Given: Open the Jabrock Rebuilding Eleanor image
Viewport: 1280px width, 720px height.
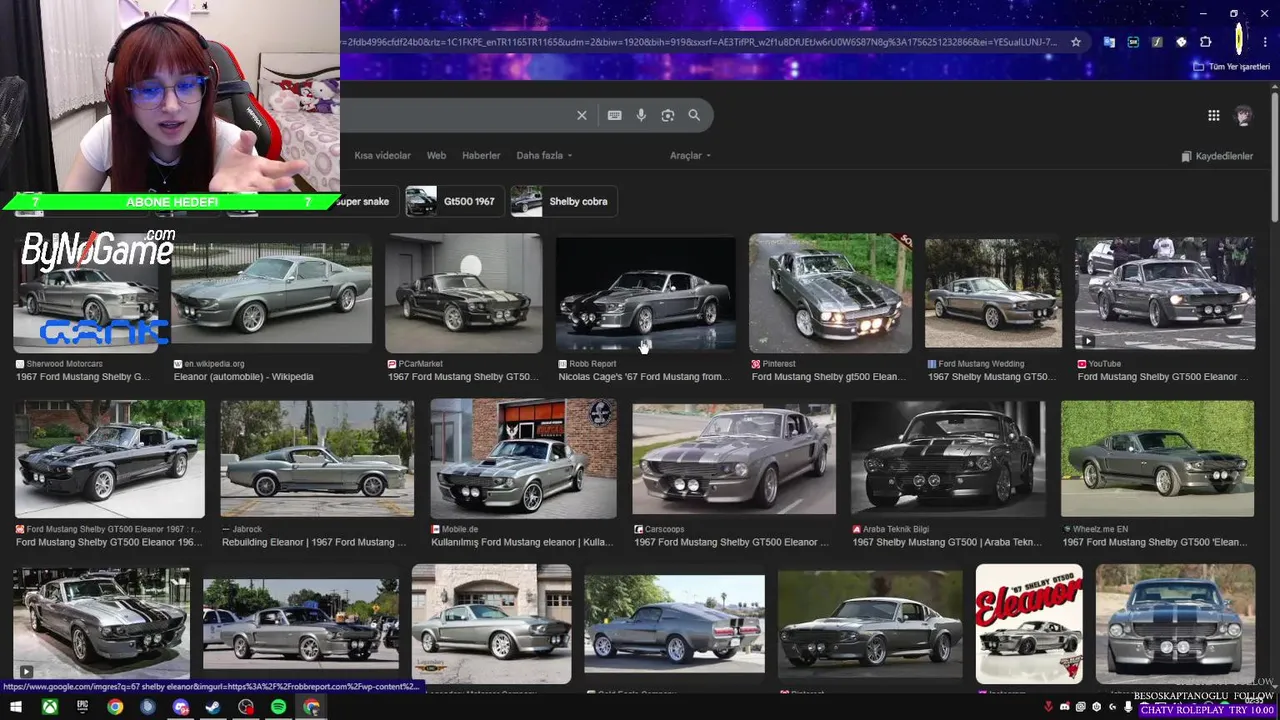Looking at the screenshot, I should coord(317,459).
